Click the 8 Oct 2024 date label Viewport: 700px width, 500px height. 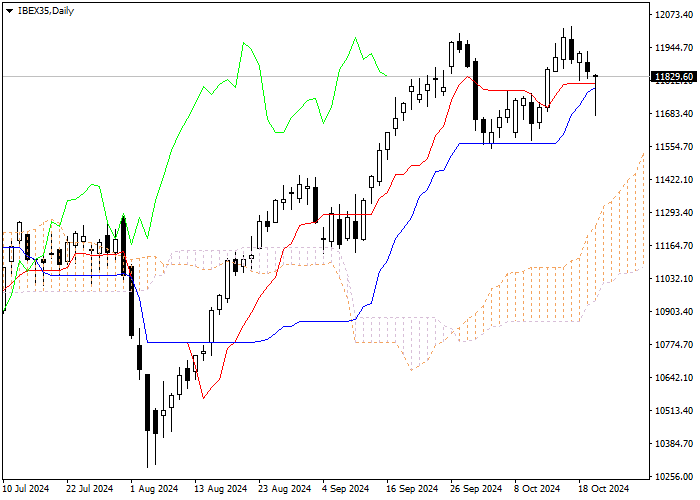(538, 489)
